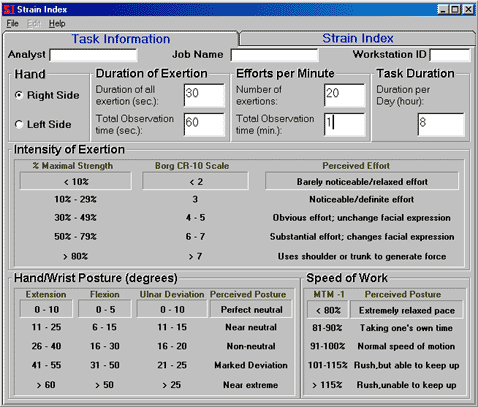Choose Marked Deviation perceived posture
Viewport: 478px width, 407px height.
(x=251, y=365)
